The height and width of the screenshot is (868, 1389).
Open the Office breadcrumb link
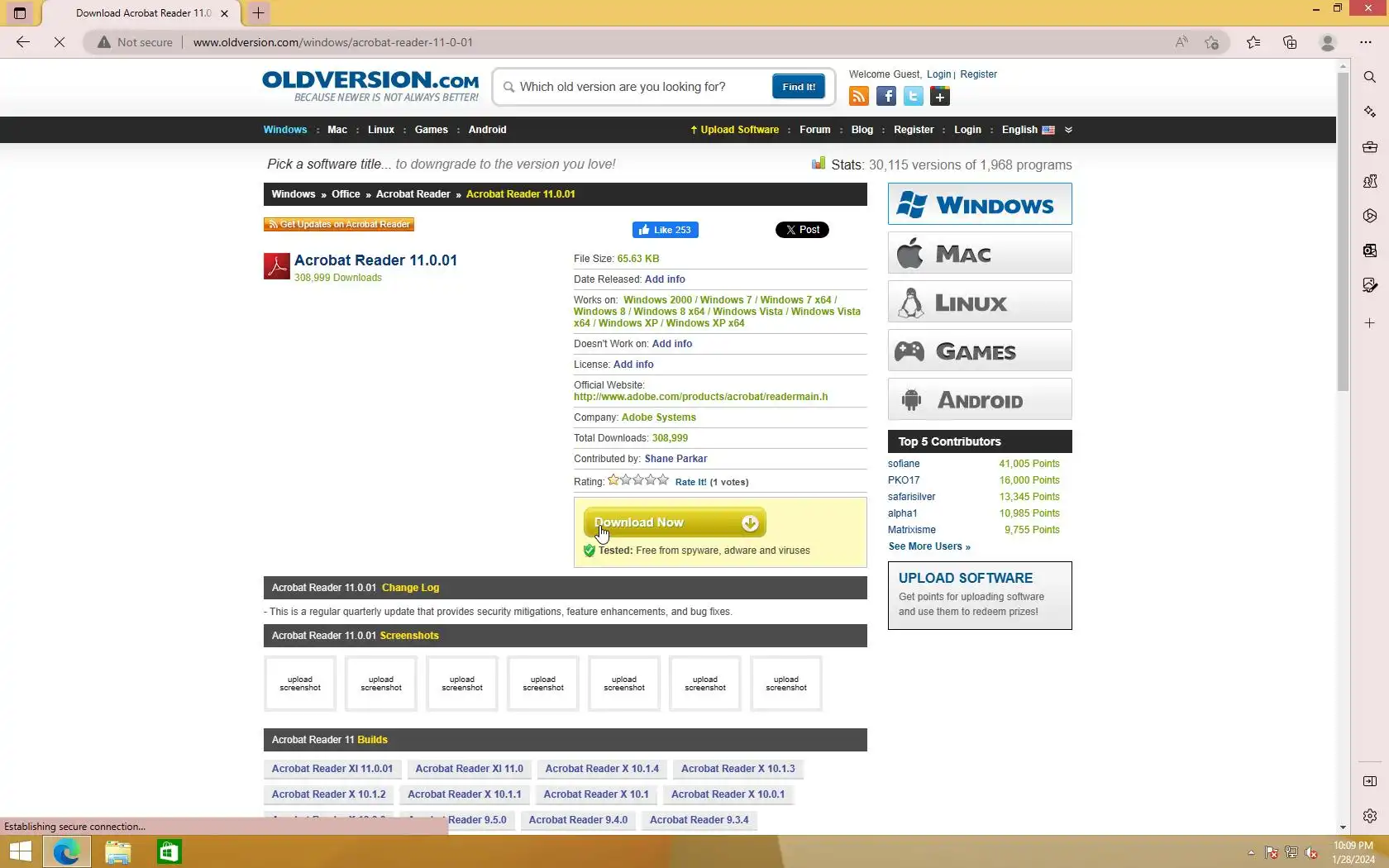346,194
